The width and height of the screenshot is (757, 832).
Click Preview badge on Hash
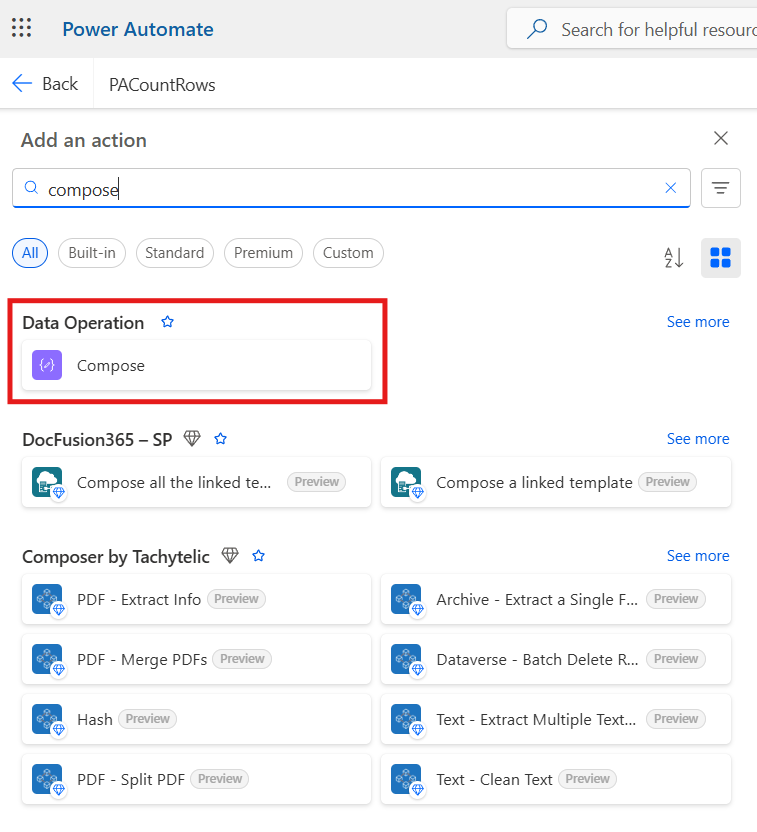[147, 719]
